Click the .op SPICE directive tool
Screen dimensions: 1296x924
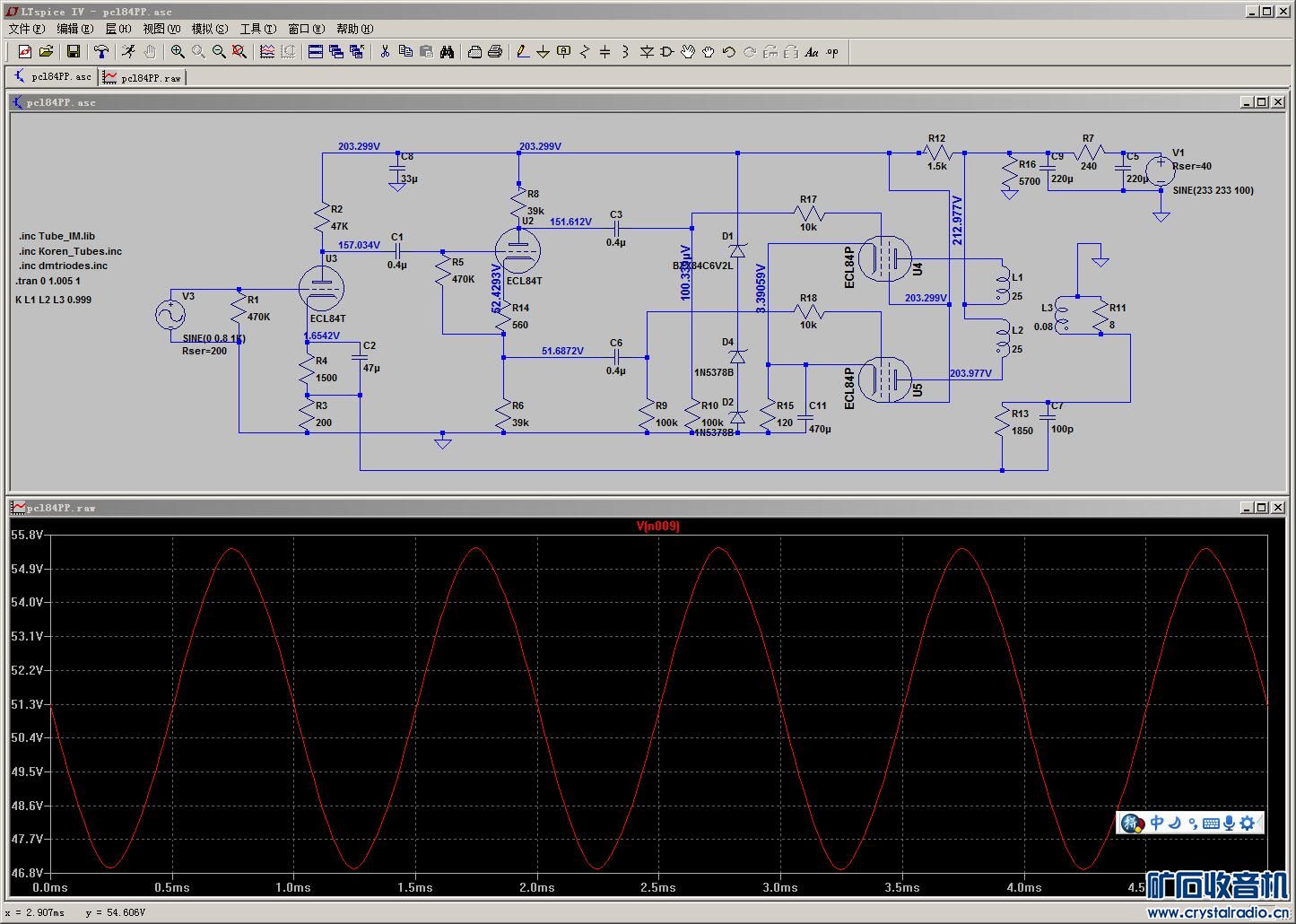(x=833, y=52)
